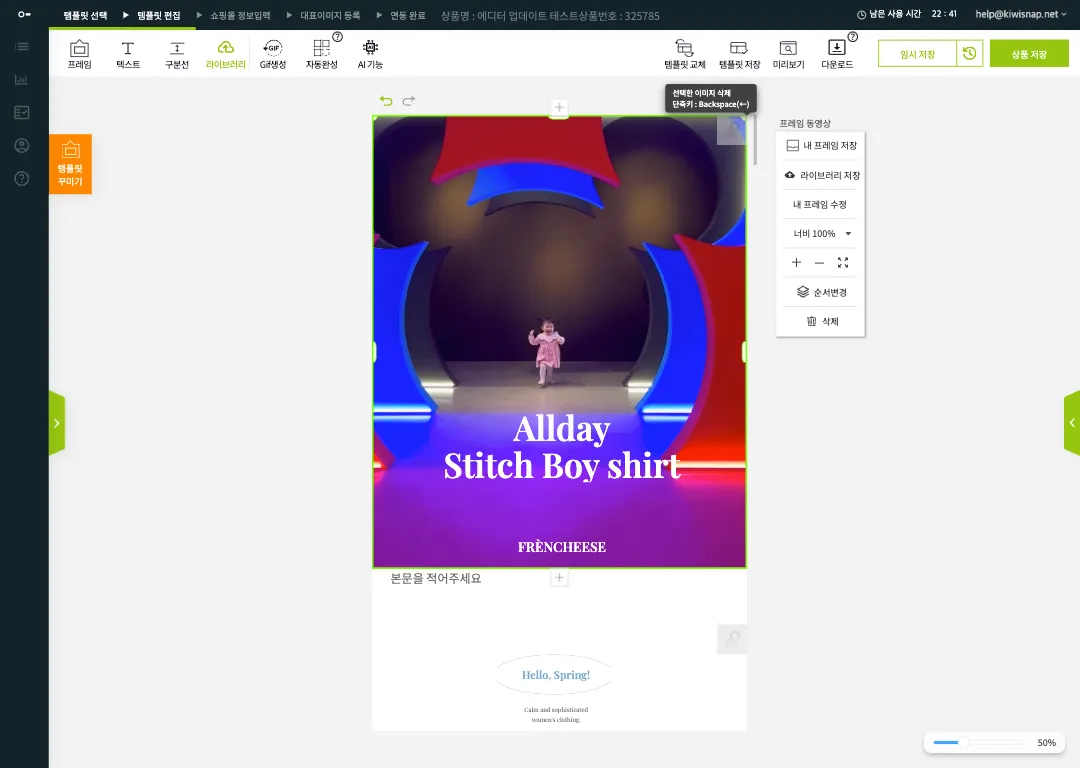Click 라이브러리 저장 in frame panel
Screen dimensions: 1080x768
click(821, 175)
